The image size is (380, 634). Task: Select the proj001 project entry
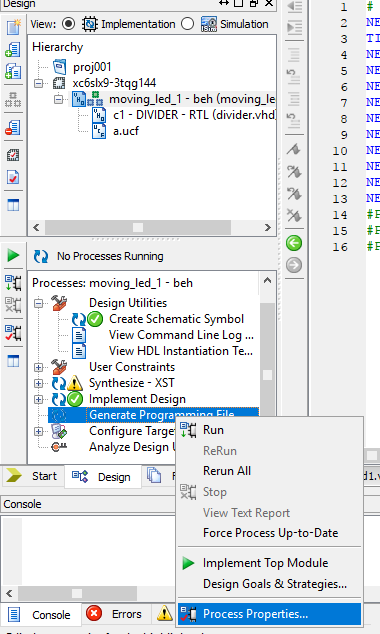(x=92, y=67)
